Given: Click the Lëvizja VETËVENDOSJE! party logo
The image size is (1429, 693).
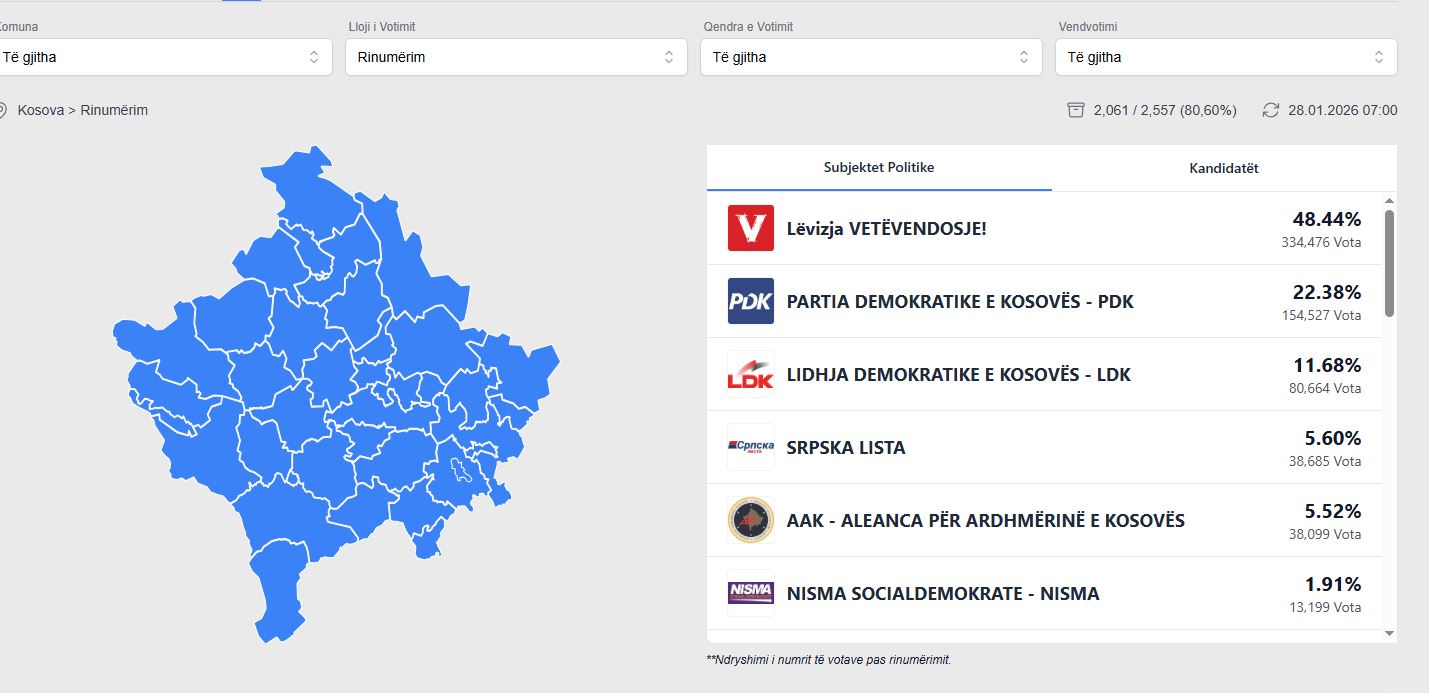Looking at the screenshot, I should coord(750,228).
